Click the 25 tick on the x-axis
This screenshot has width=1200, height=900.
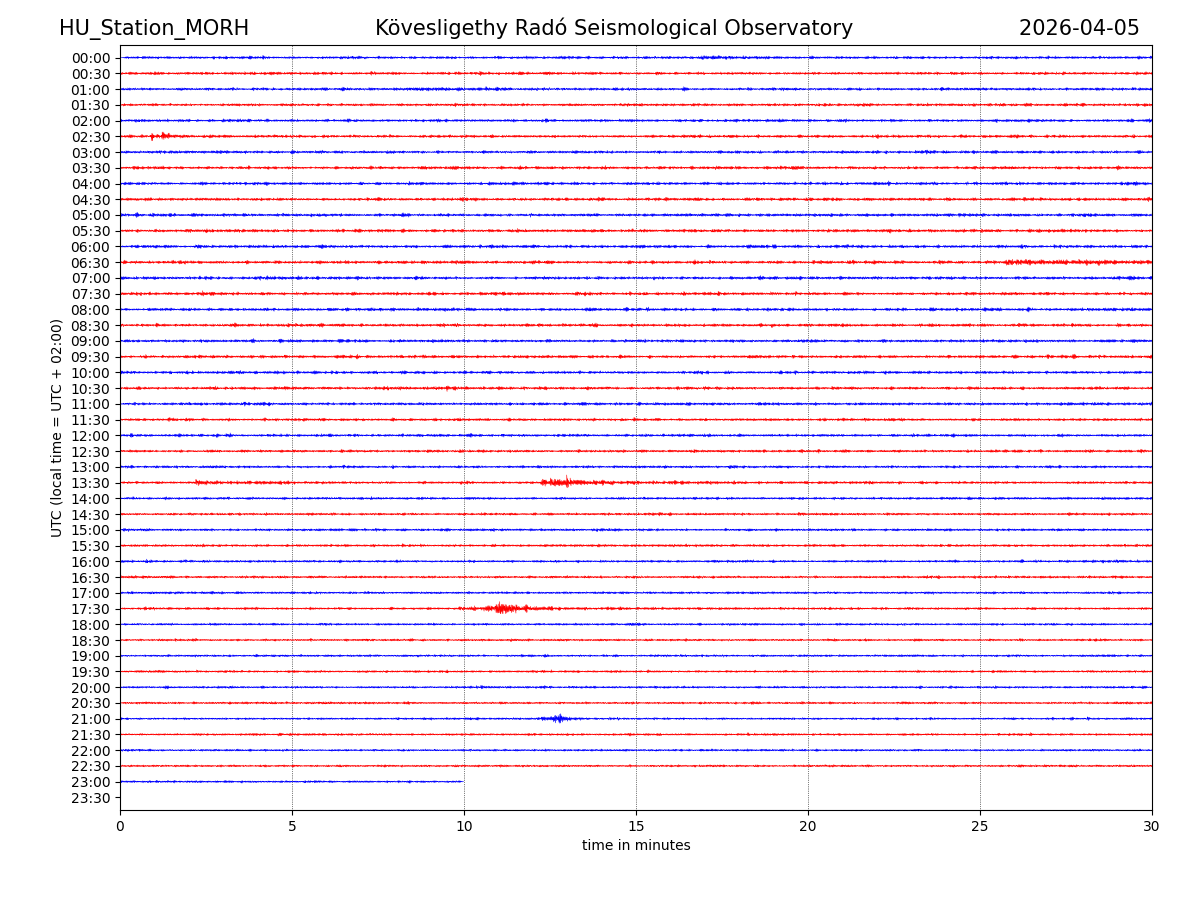(x=980, y=827)
